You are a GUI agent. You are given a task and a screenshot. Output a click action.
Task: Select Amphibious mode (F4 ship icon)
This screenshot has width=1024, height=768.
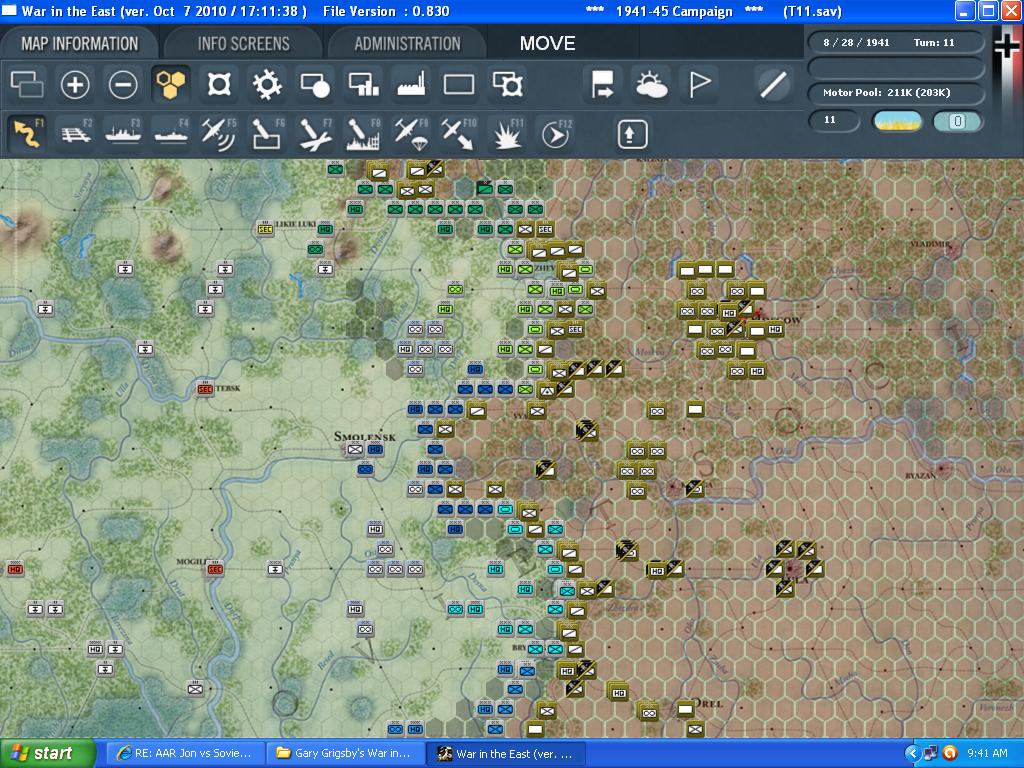171,133
